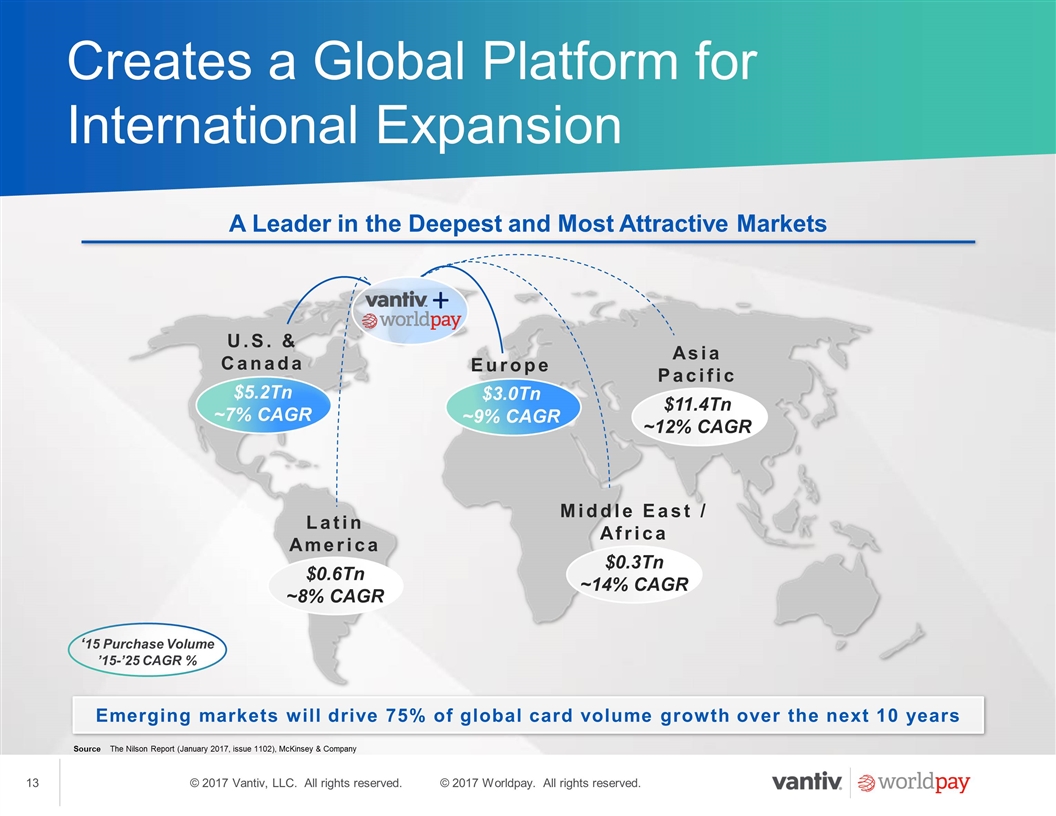Select the 'A Leader in the Deepest' subtitle
The width and height of the screenshot is (1056, 816).
(528, 223)
